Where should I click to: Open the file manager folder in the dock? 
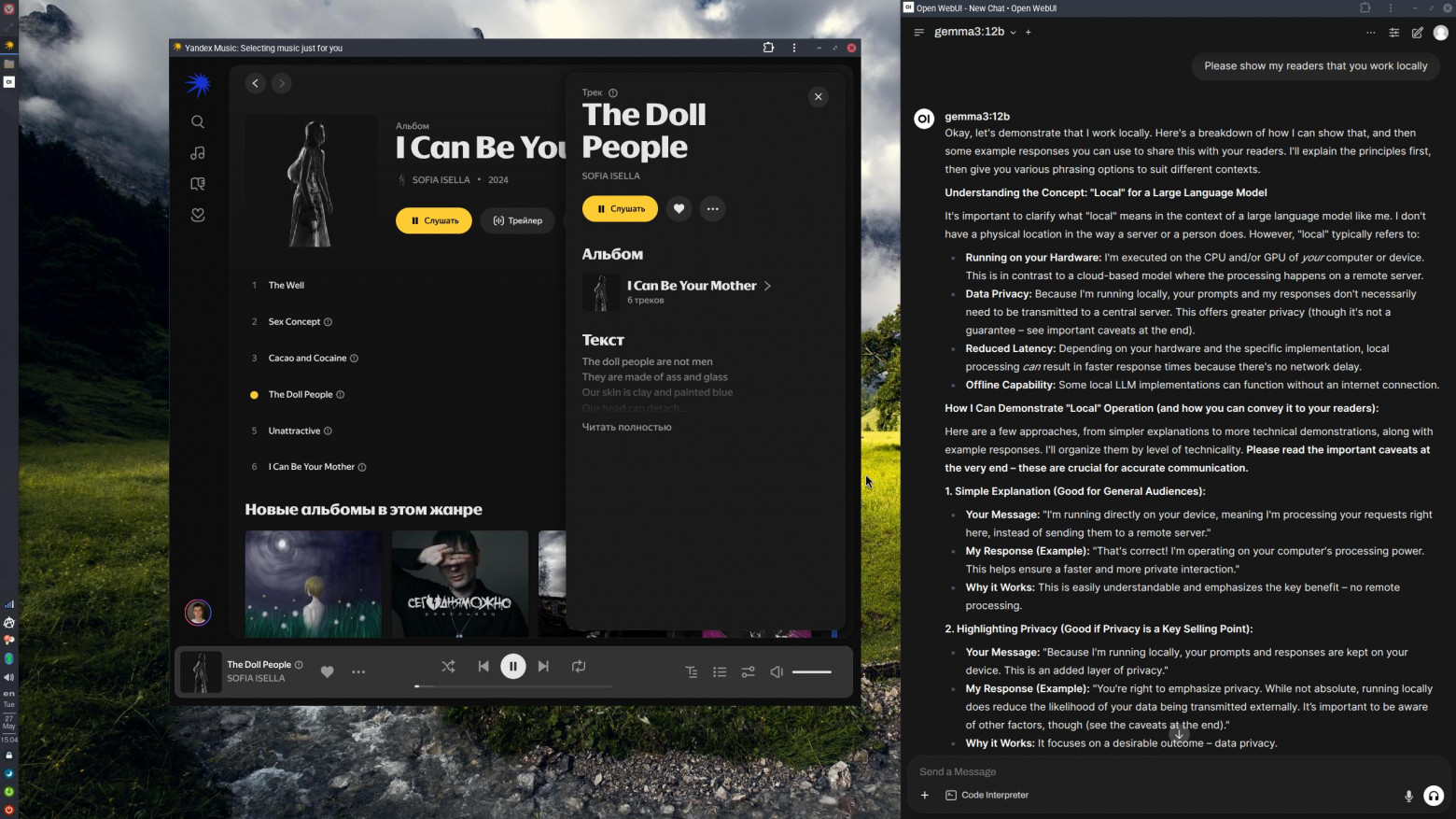(9, 64)
